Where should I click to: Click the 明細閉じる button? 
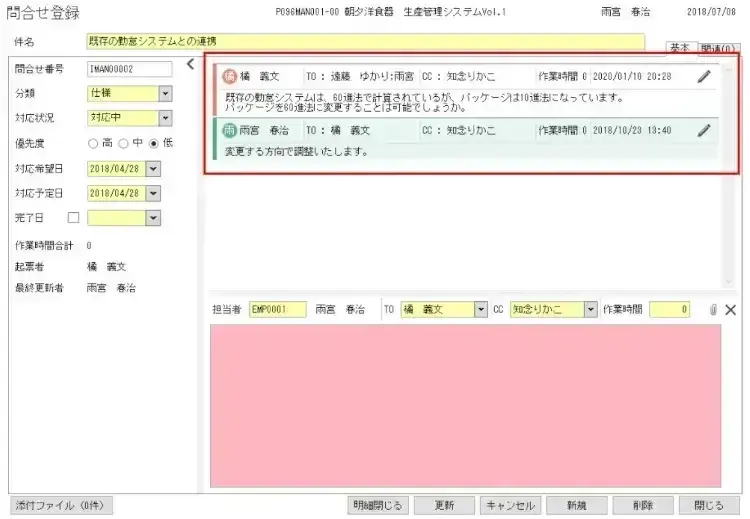point(378,505)
